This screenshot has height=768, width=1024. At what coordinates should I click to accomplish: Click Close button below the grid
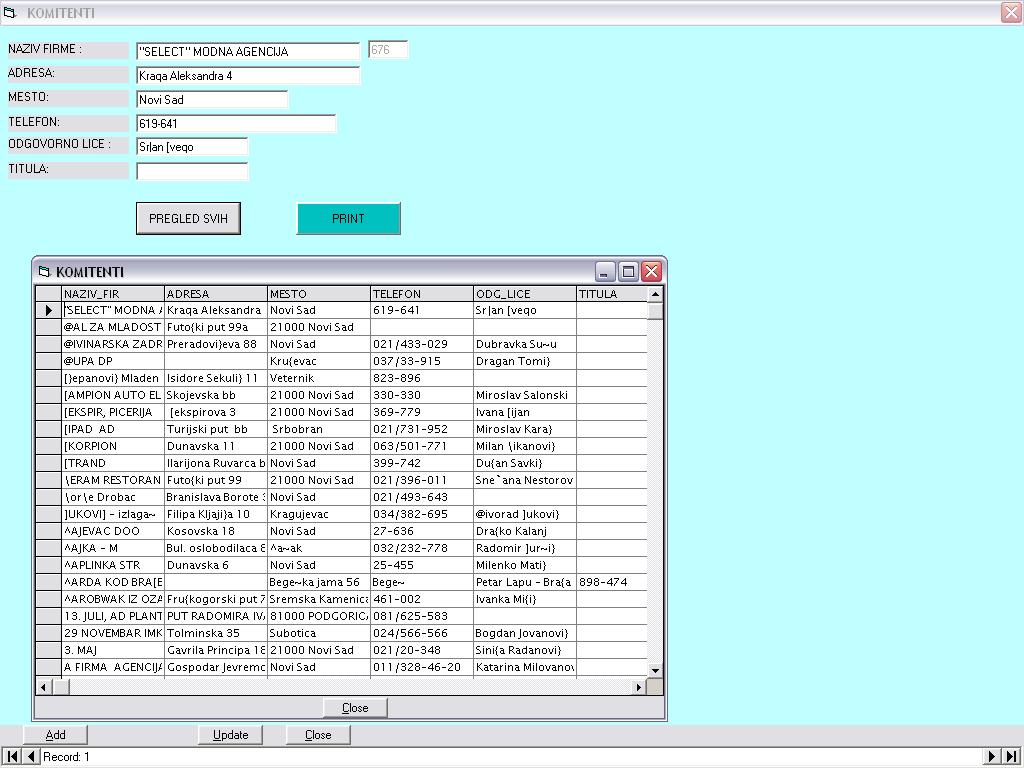click(x=355, y=708)
